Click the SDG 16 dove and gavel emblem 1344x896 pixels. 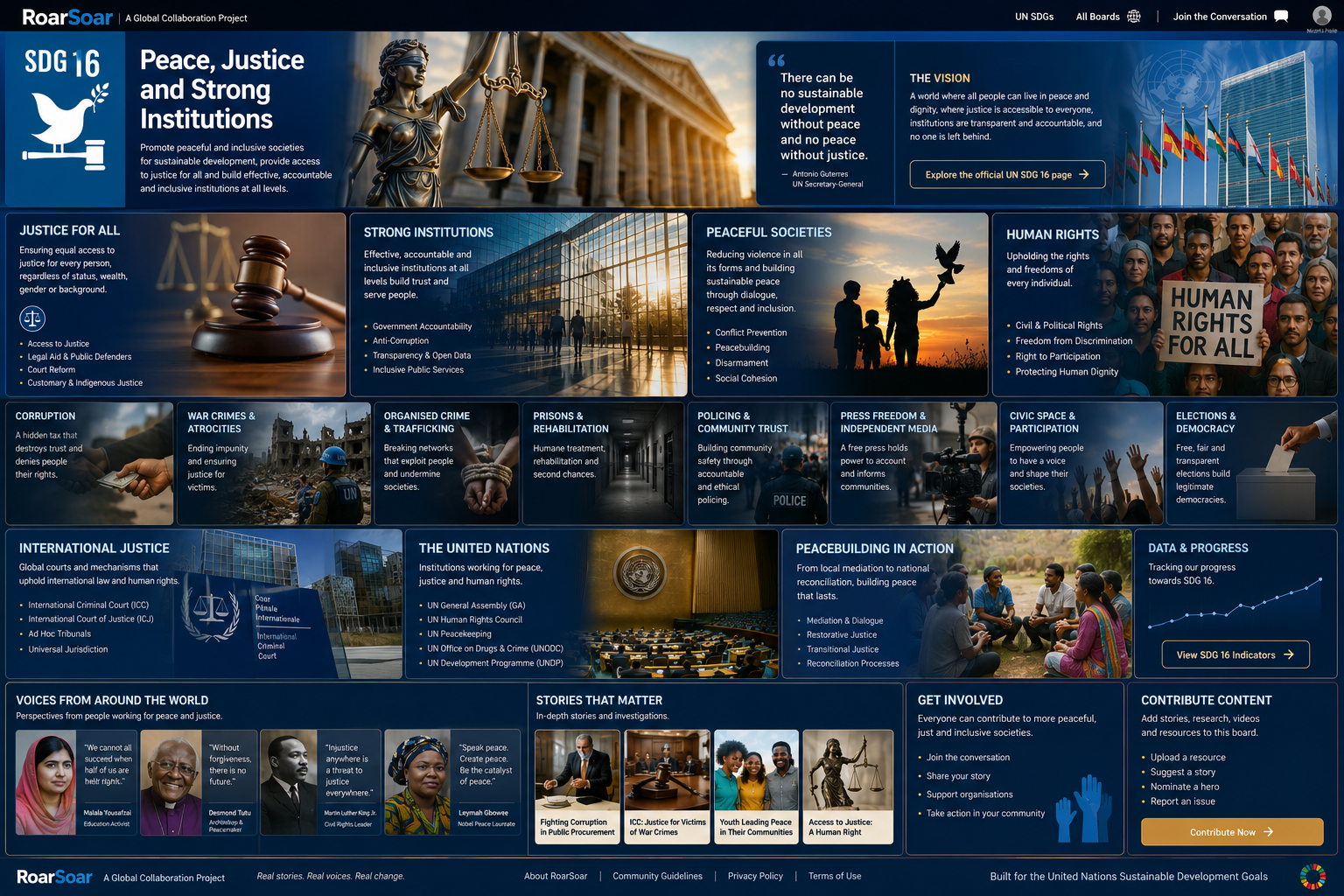click(x=66, y=127)
